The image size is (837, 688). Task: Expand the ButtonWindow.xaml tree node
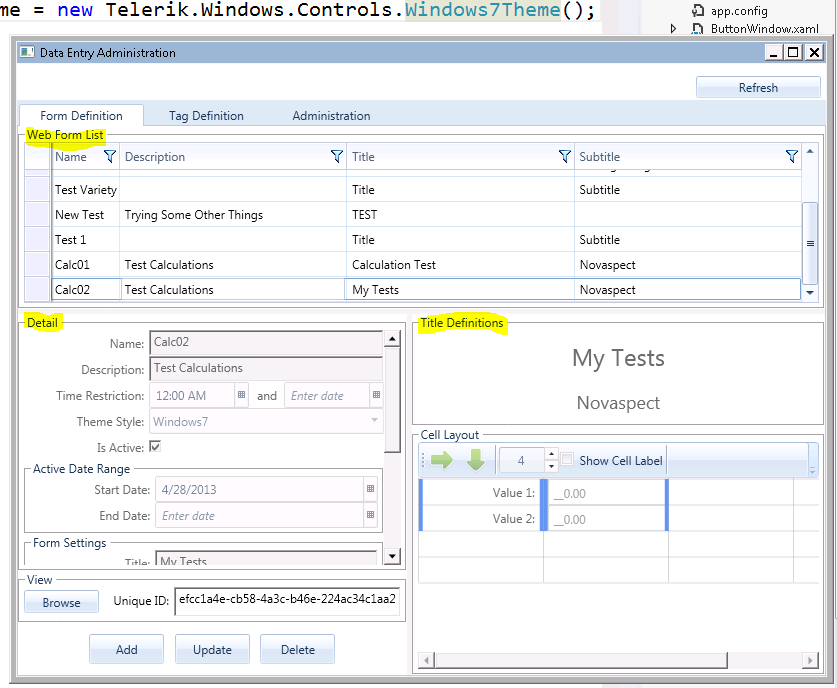[x=673, y=29]
